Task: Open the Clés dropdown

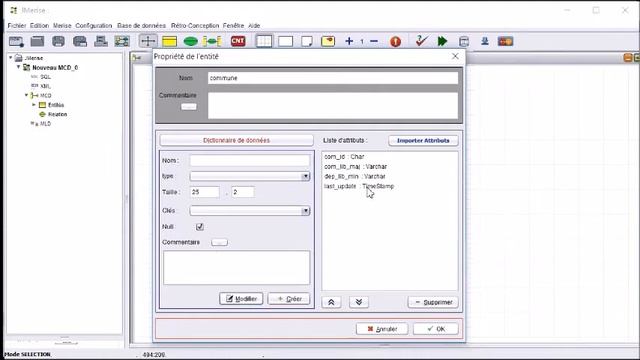Action: pos(305,211)
